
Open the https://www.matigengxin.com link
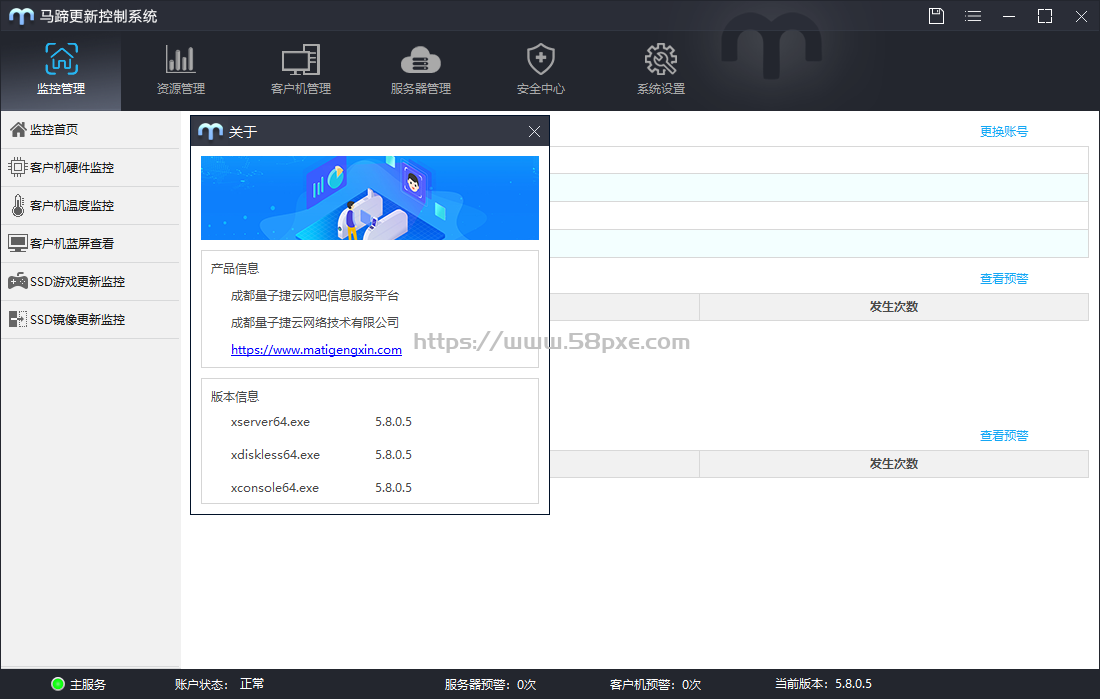pos(316,350)
